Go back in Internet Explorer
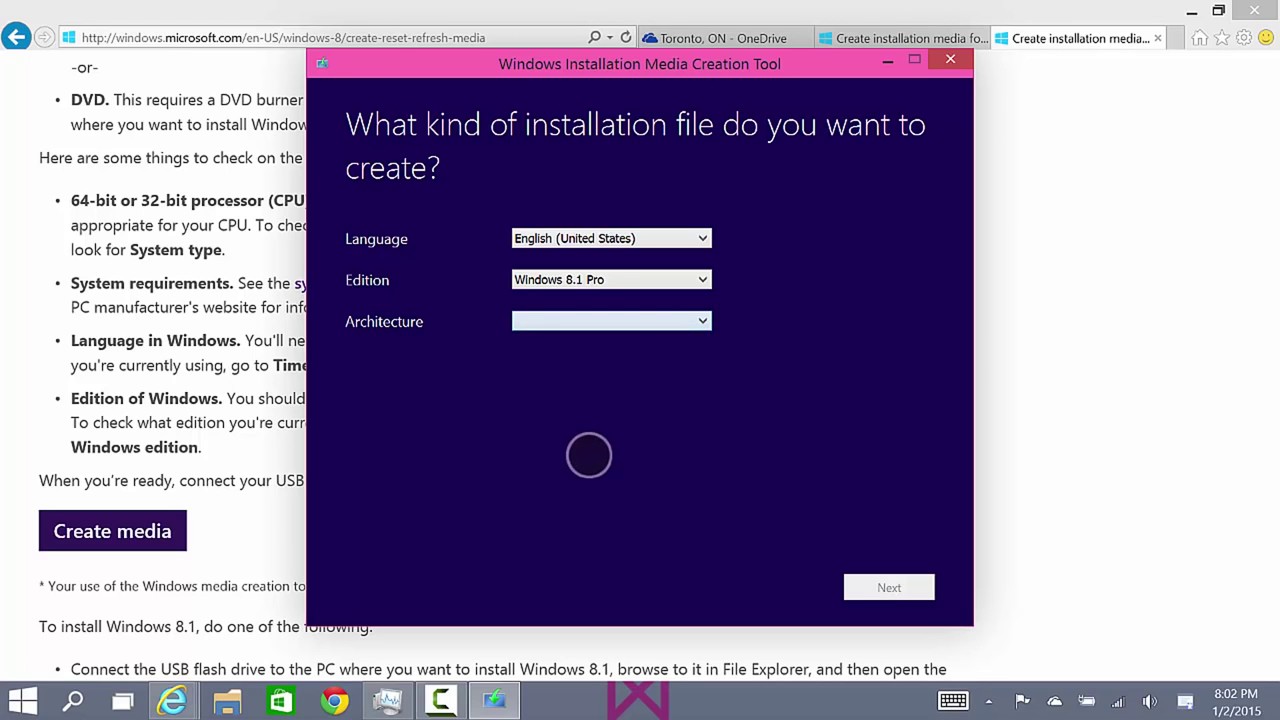This screenshot has height=720, width=1280. 16,37
